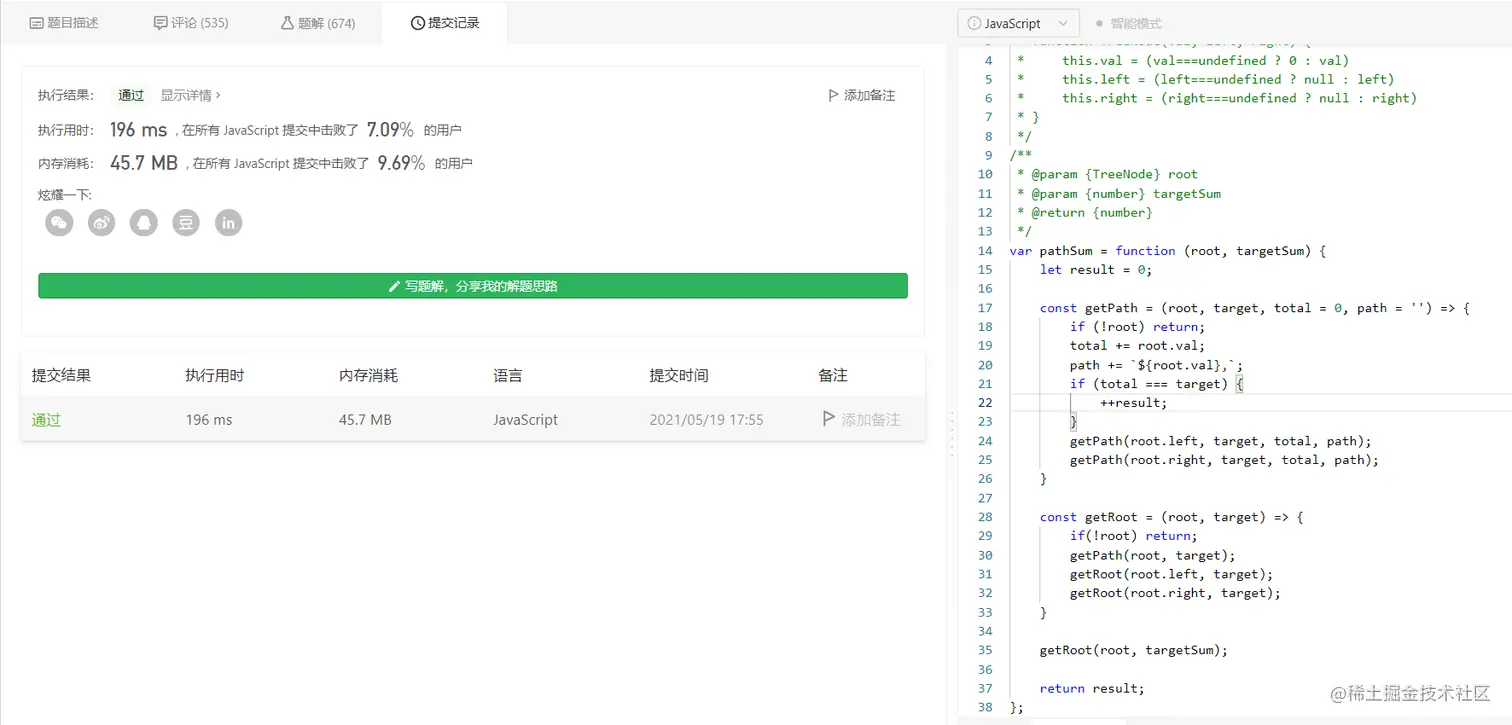Click the 7.09% runtime percentile value

click(x=390, y=130)
